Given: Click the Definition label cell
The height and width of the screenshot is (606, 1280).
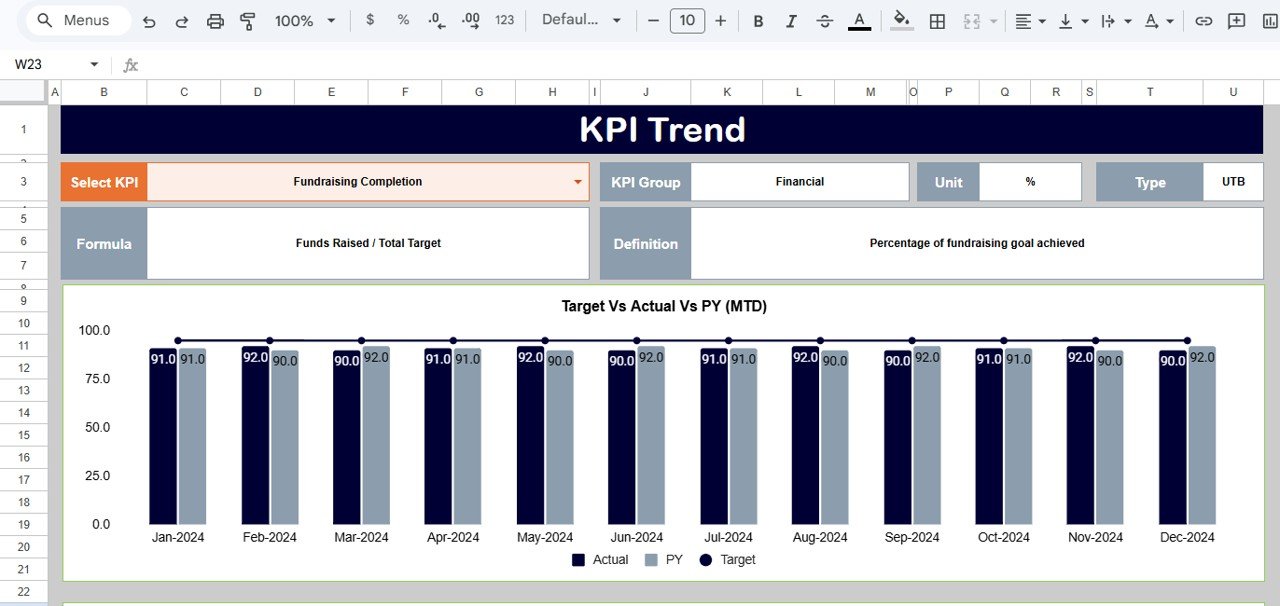Looking at the screenshot, I should [646, 243].
